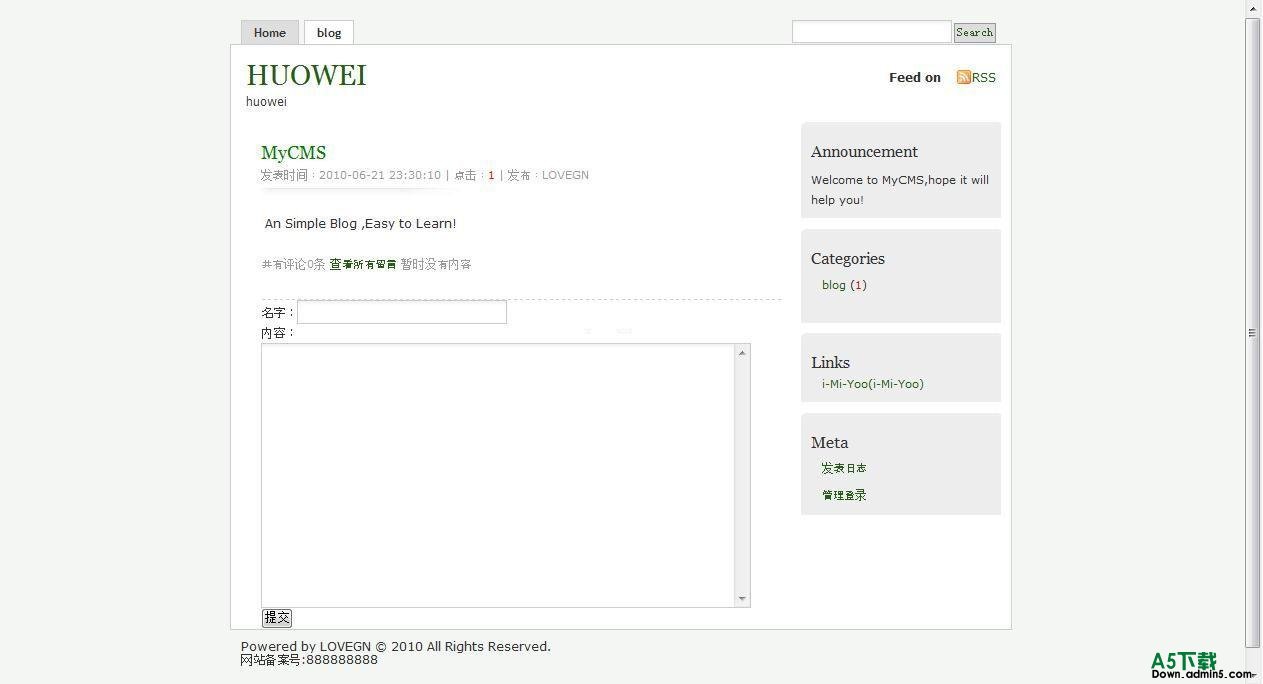1263x684 pixels.
Task: Click textarea scrollbar down arrow
Action: click(742, 599)
